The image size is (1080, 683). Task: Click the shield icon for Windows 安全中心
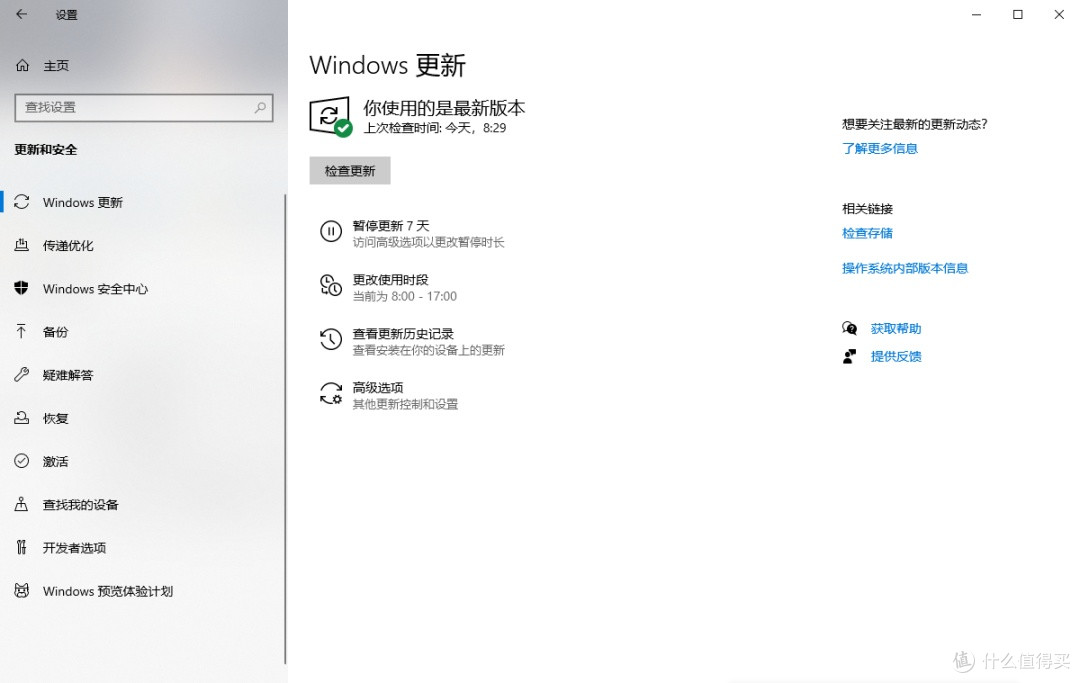point(22,288)
